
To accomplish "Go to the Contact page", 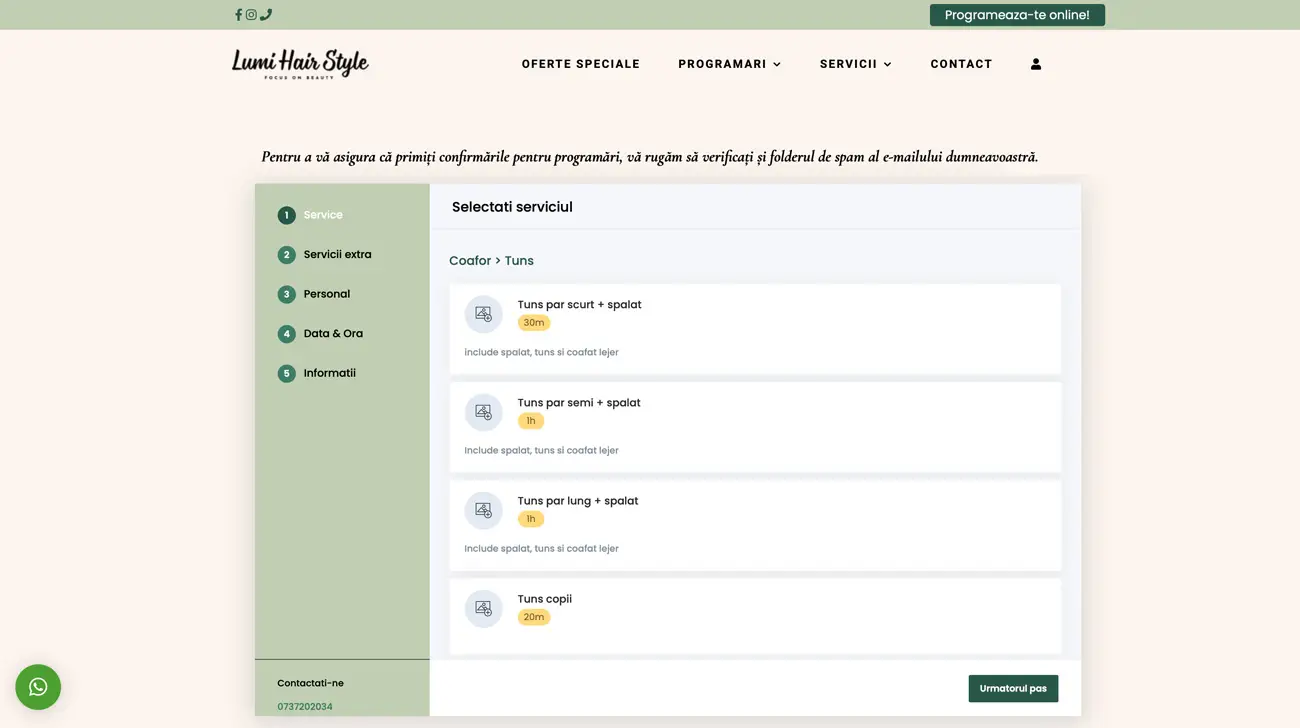I will tap(961, 64).
